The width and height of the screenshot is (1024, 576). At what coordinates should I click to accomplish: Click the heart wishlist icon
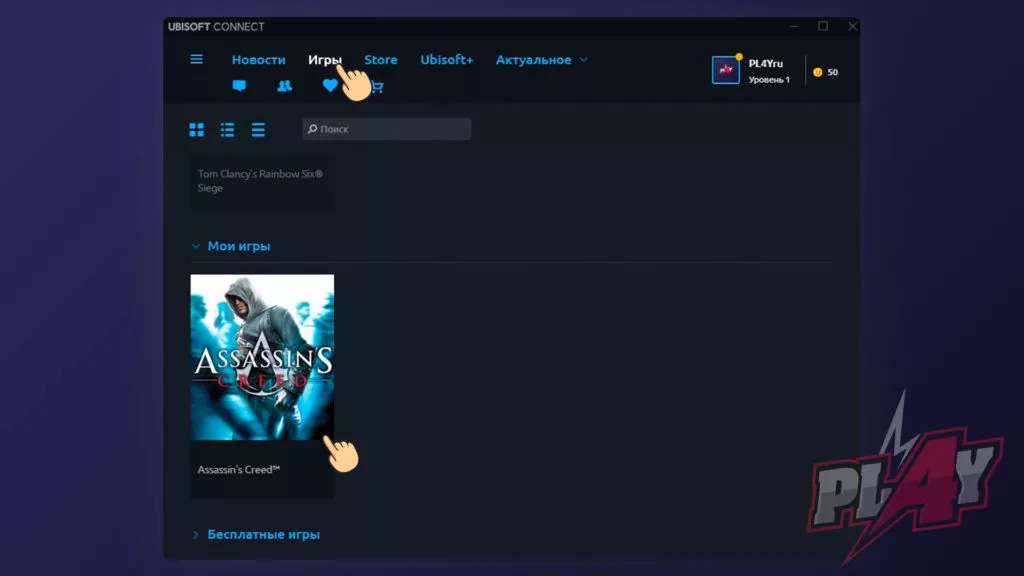click(329, 86)
